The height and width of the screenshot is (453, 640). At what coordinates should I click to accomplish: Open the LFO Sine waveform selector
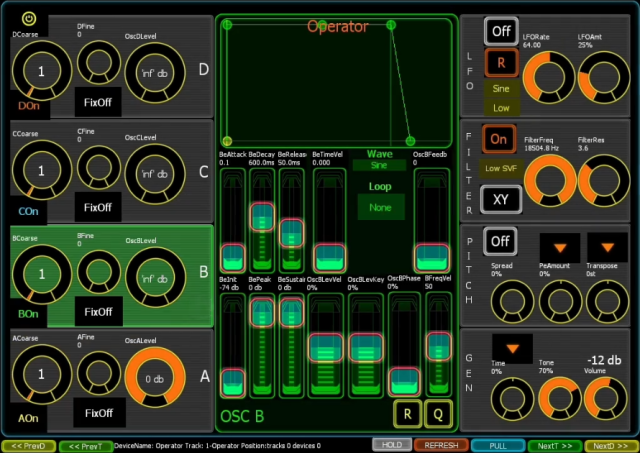(501, 89)
